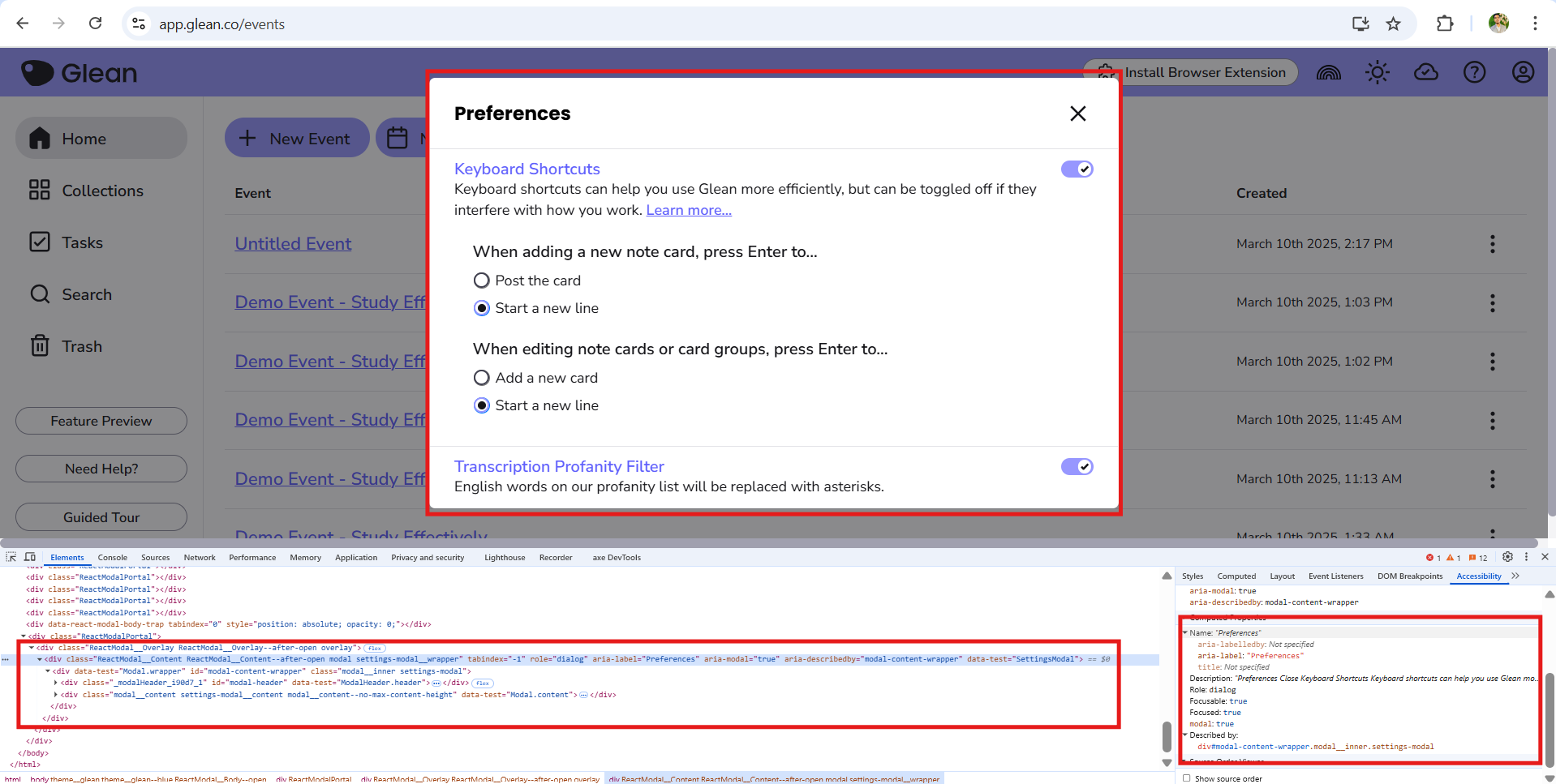
Task: Collapse the 'Described by' accessibility section
Action: point(1185,735)
